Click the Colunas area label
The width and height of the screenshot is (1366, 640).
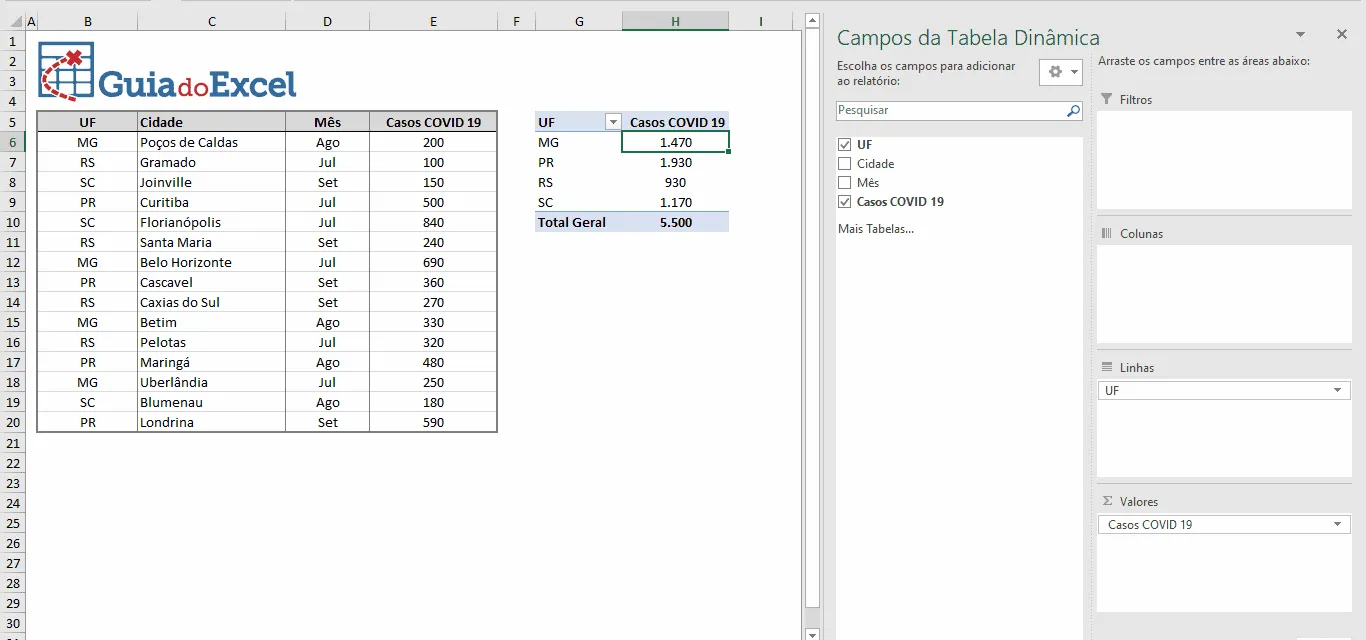[x=1141, y=234]
